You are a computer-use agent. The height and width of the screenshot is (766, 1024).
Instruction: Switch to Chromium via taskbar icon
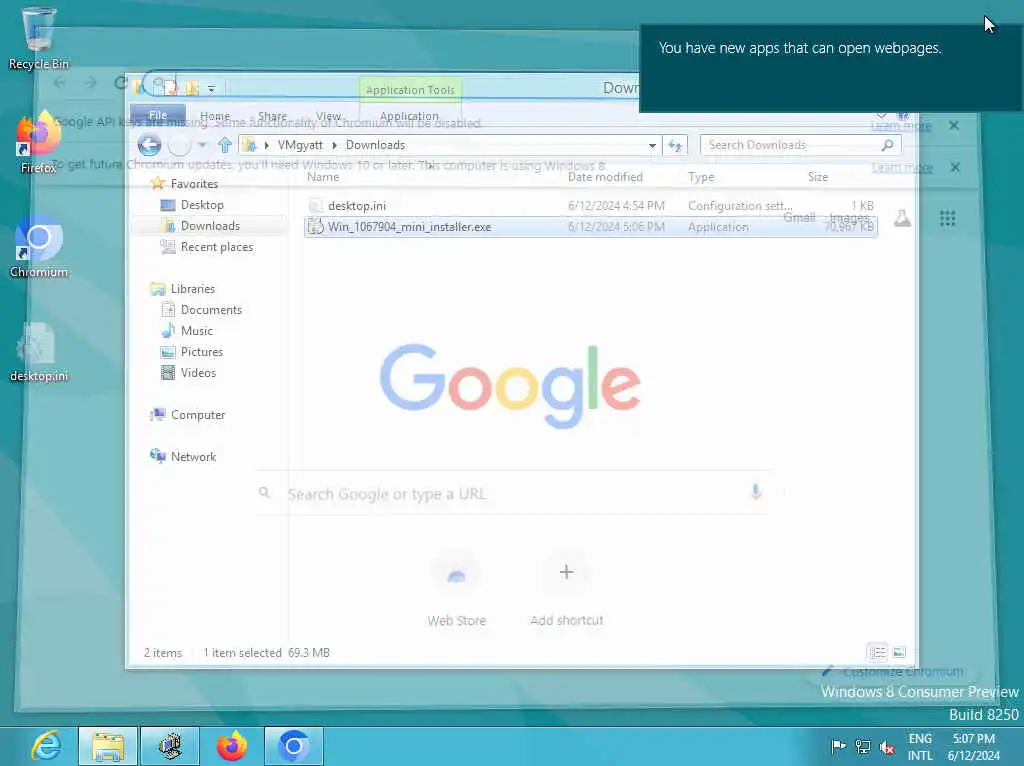click(294, 746)
